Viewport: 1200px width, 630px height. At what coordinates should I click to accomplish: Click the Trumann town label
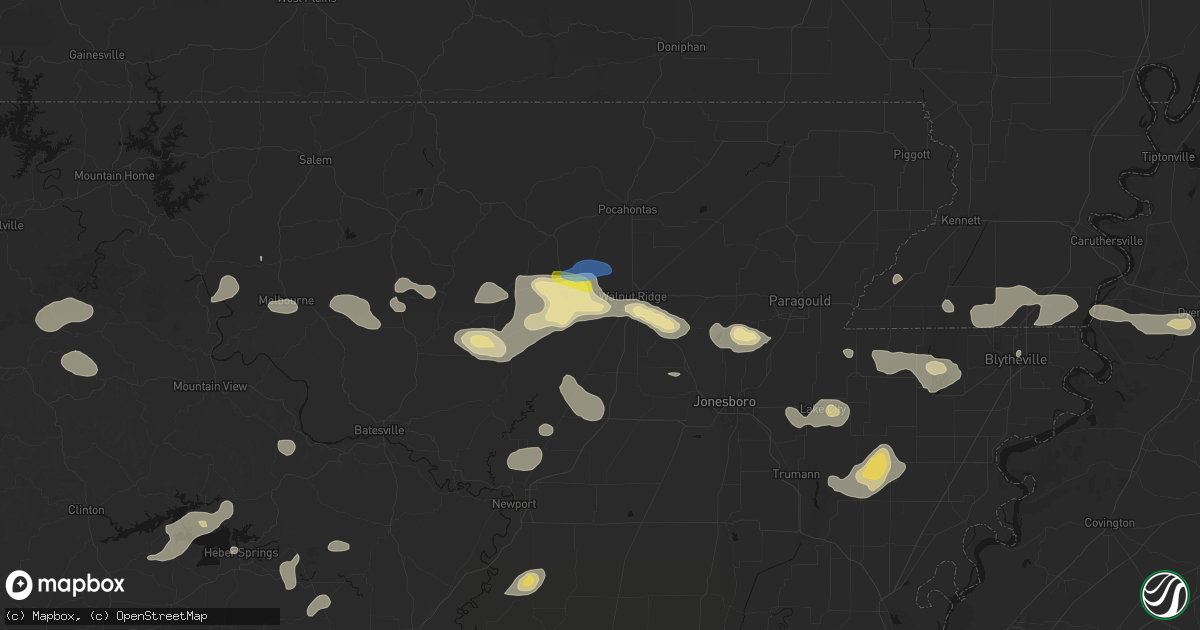point(796,474)
